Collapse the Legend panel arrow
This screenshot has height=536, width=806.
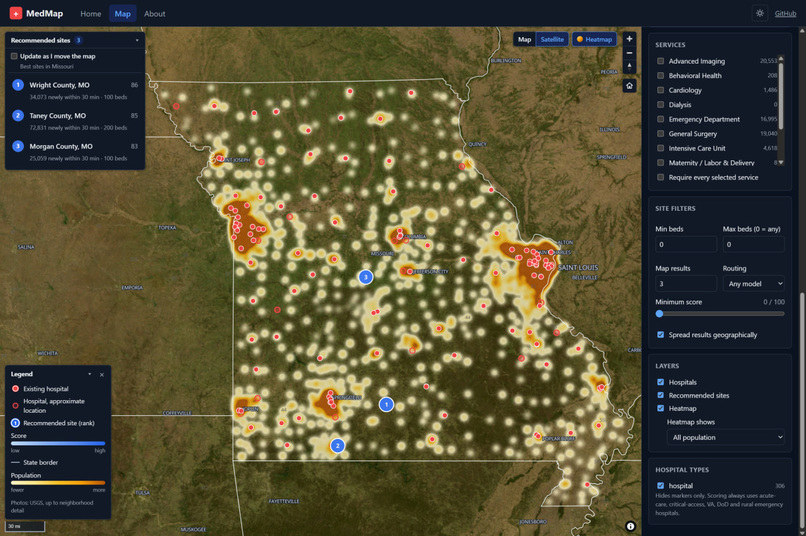click(89, 374)
